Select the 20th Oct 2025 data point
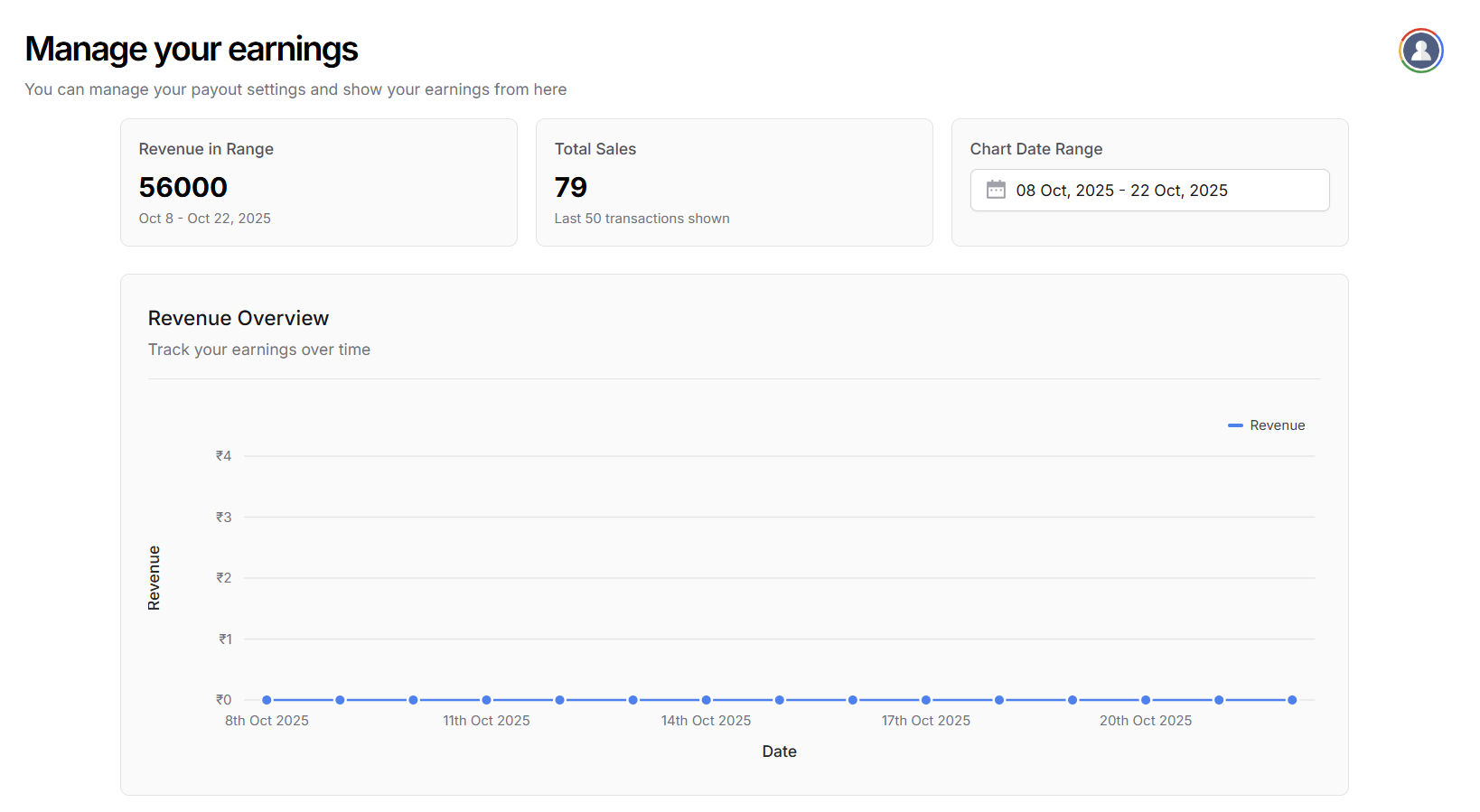The width and height of the screenshot is (1480, 812). pyautogui.click(x=1146, y=700)
